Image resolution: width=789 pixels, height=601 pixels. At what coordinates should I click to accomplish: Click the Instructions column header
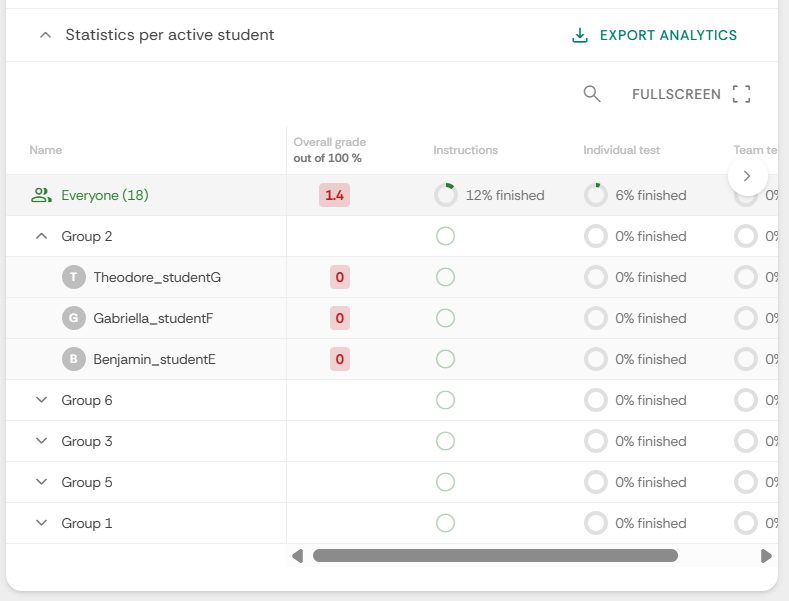pos(465,150)
